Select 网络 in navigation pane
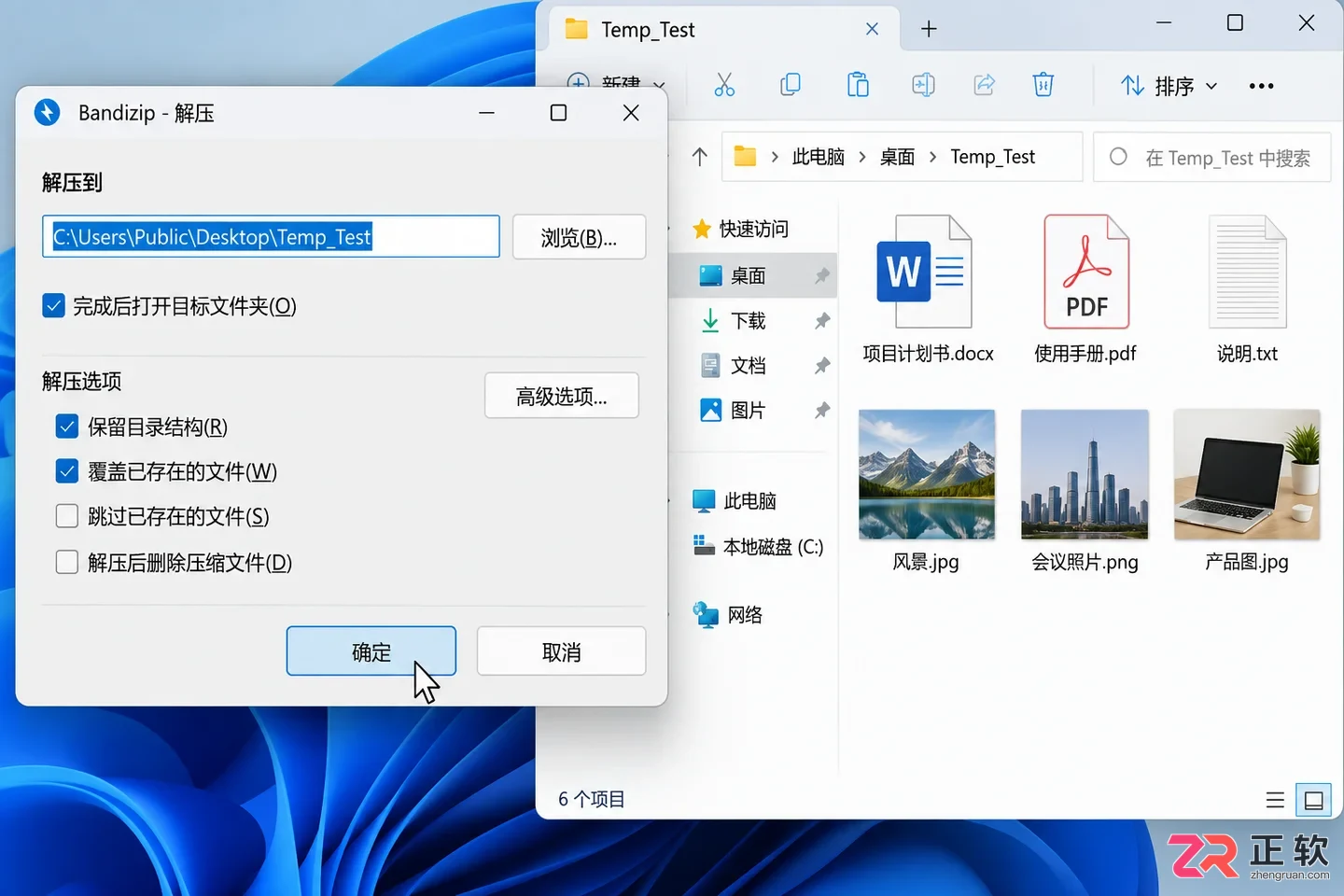The height and width of the screenshot is (896, 1344). (728, 614)
